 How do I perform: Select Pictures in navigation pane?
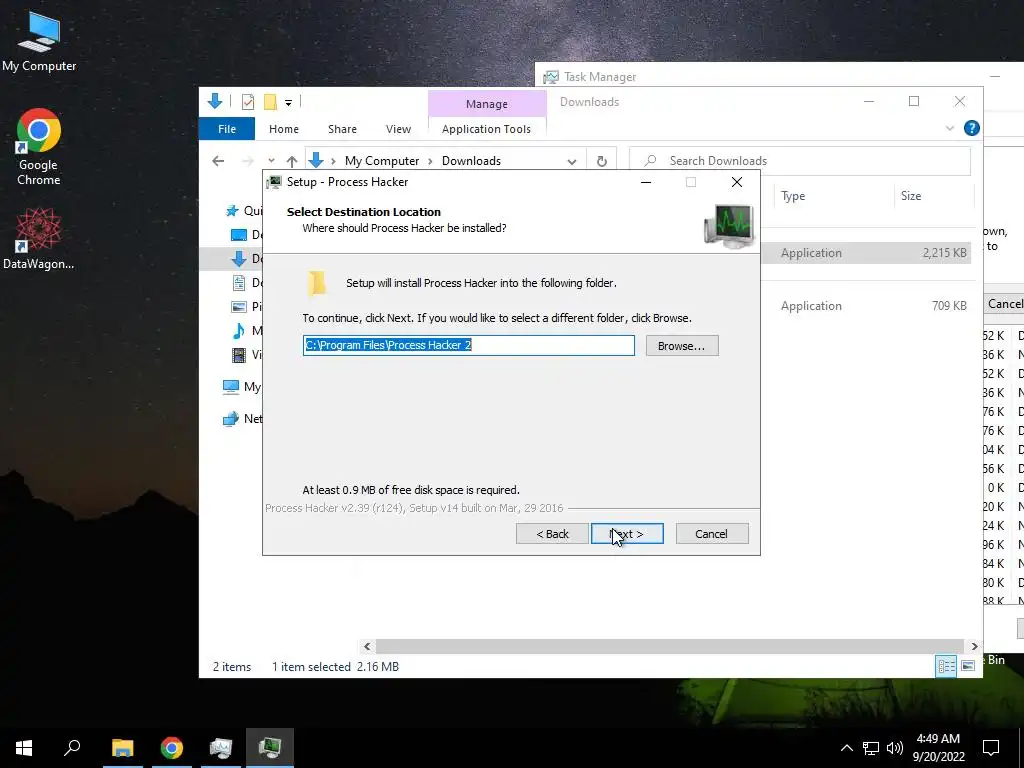click(x=247, y=306)
